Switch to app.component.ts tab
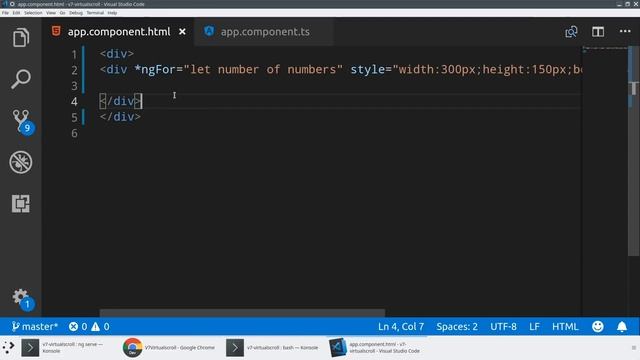The image size is (640, 360). tap(264, 31)
